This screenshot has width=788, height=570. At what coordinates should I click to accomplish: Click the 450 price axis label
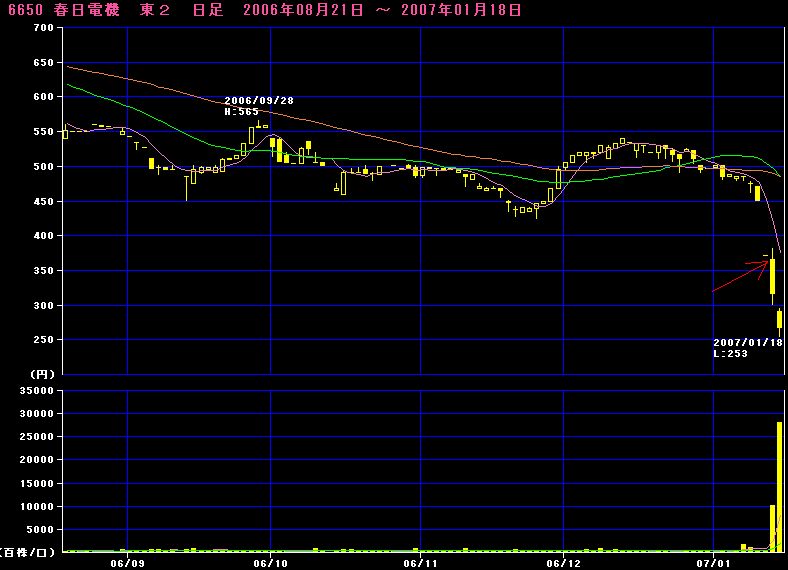44,202
